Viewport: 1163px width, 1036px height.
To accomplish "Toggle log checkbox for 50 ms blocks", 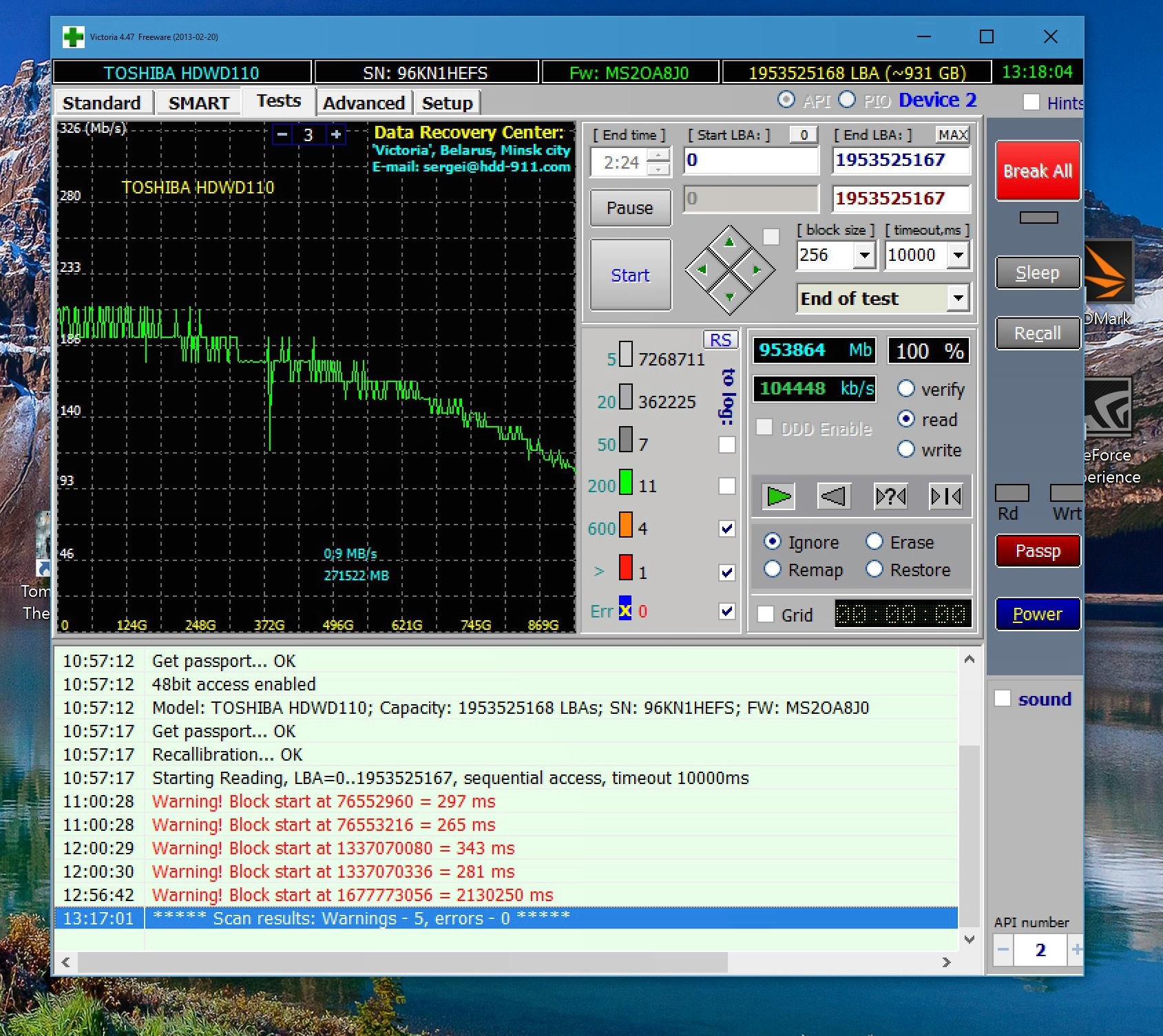I will [727, 445].
